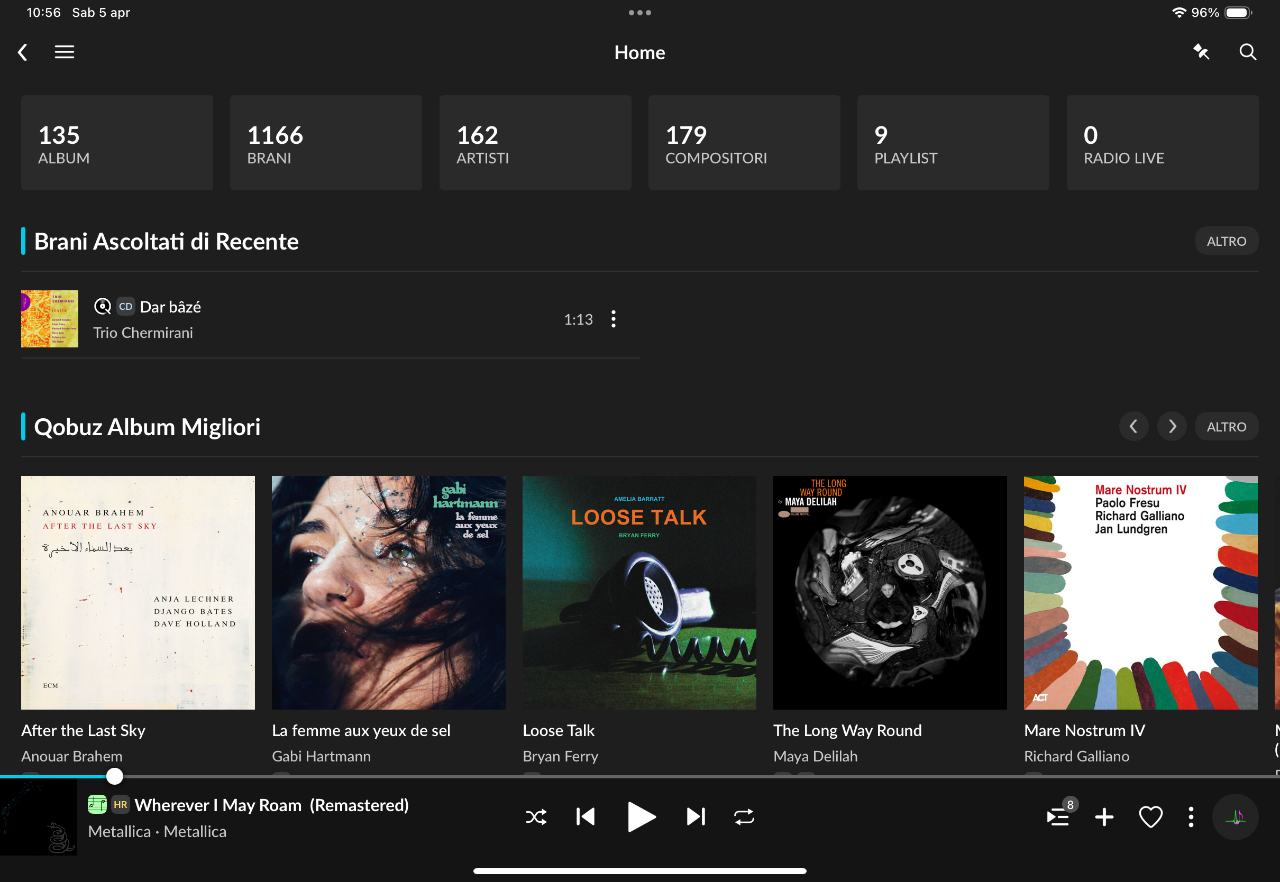Open the 0 Radio Live tile
1280x882 pixels.
1162,143
